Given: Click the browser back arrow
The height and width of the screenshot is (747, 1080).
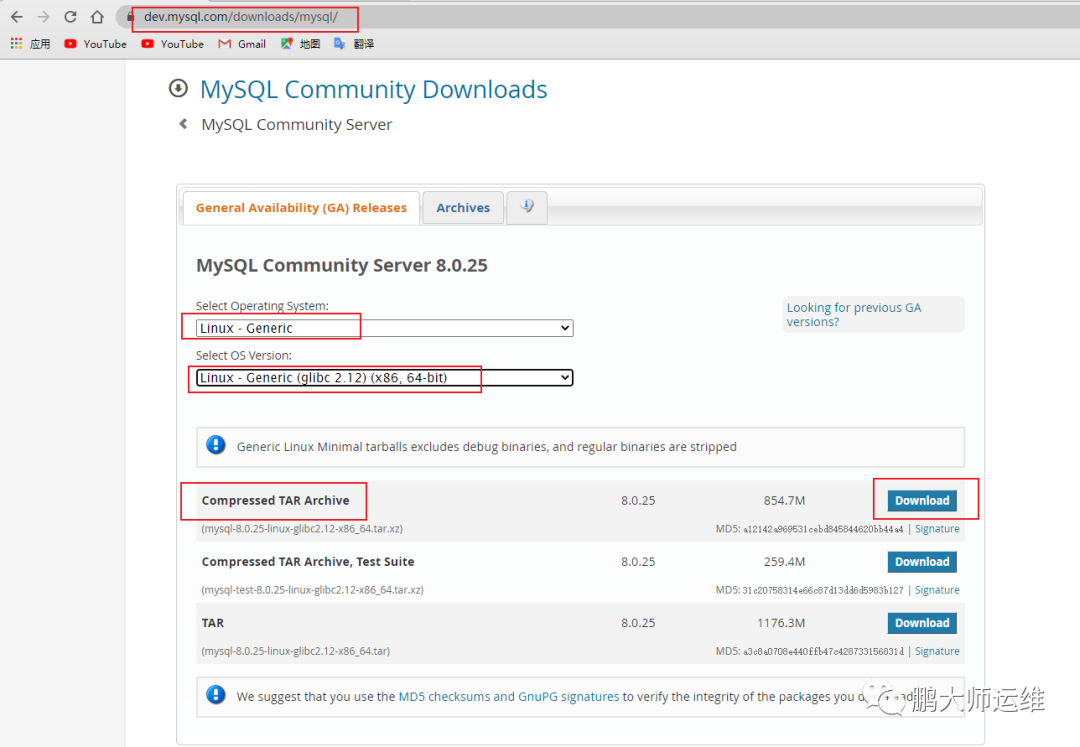Looking at the screenshot, I should (17, 17).
